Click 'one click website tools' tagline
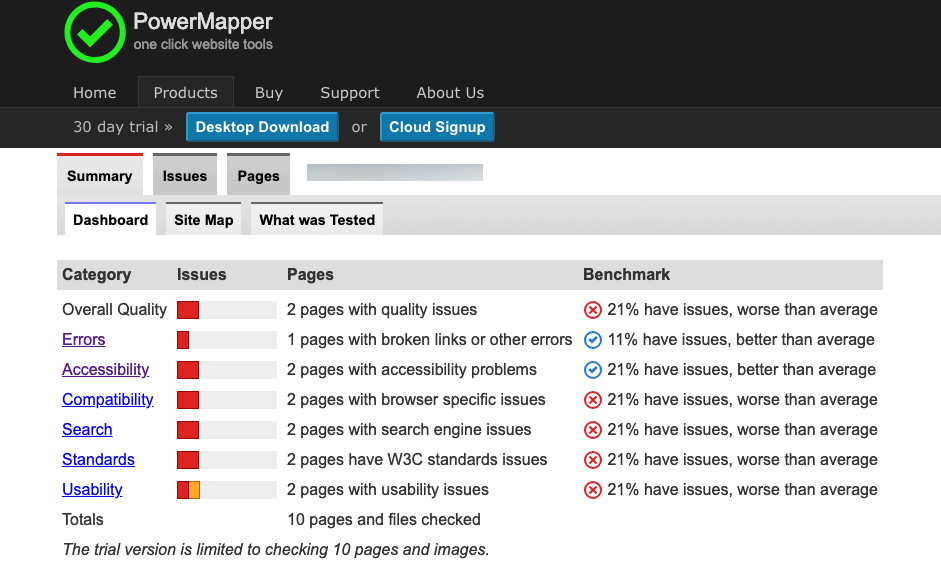The image size is (941, 584). pos(203,44)
